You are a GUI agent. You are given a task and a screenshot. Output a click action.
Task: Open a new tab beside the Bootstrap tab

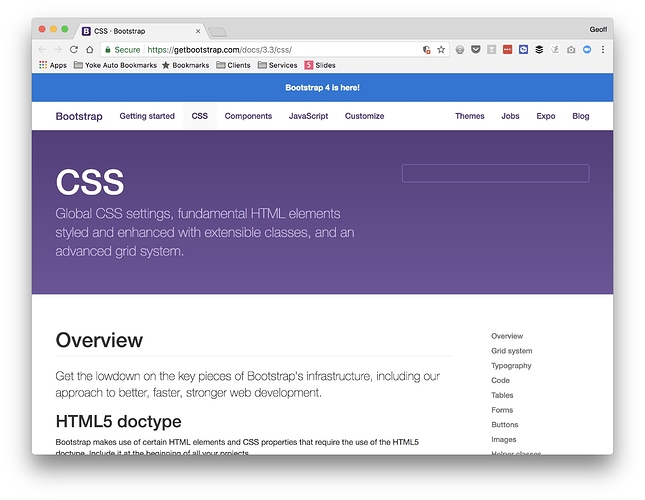point(218,32)
